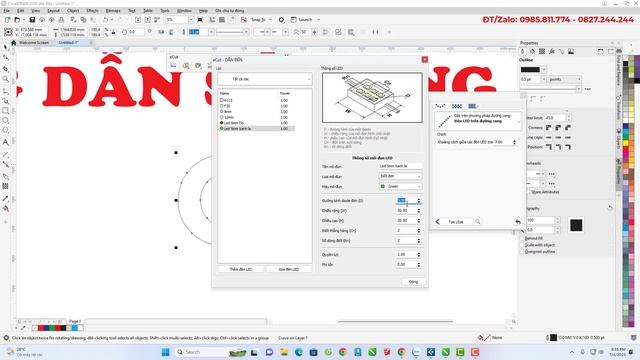Select the first line cap style icon
640x360 pixels.
click(549, 138)
